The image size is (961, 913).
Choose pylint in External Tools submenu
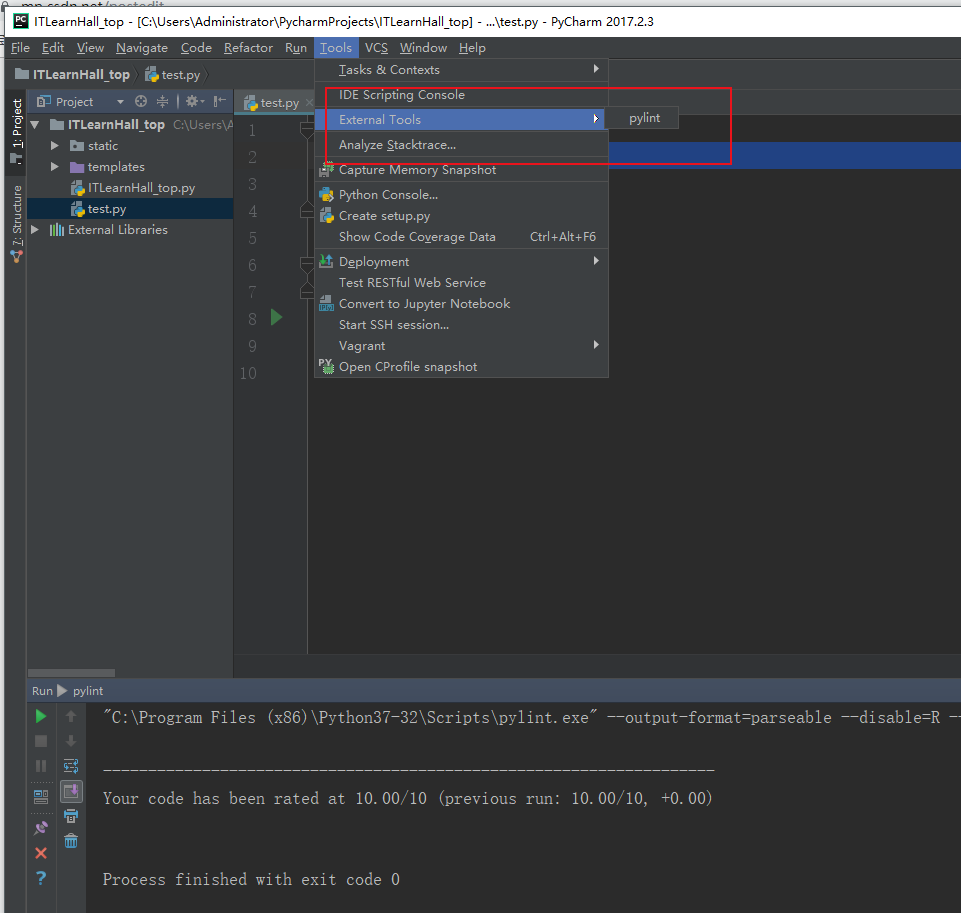click(644, 118)
